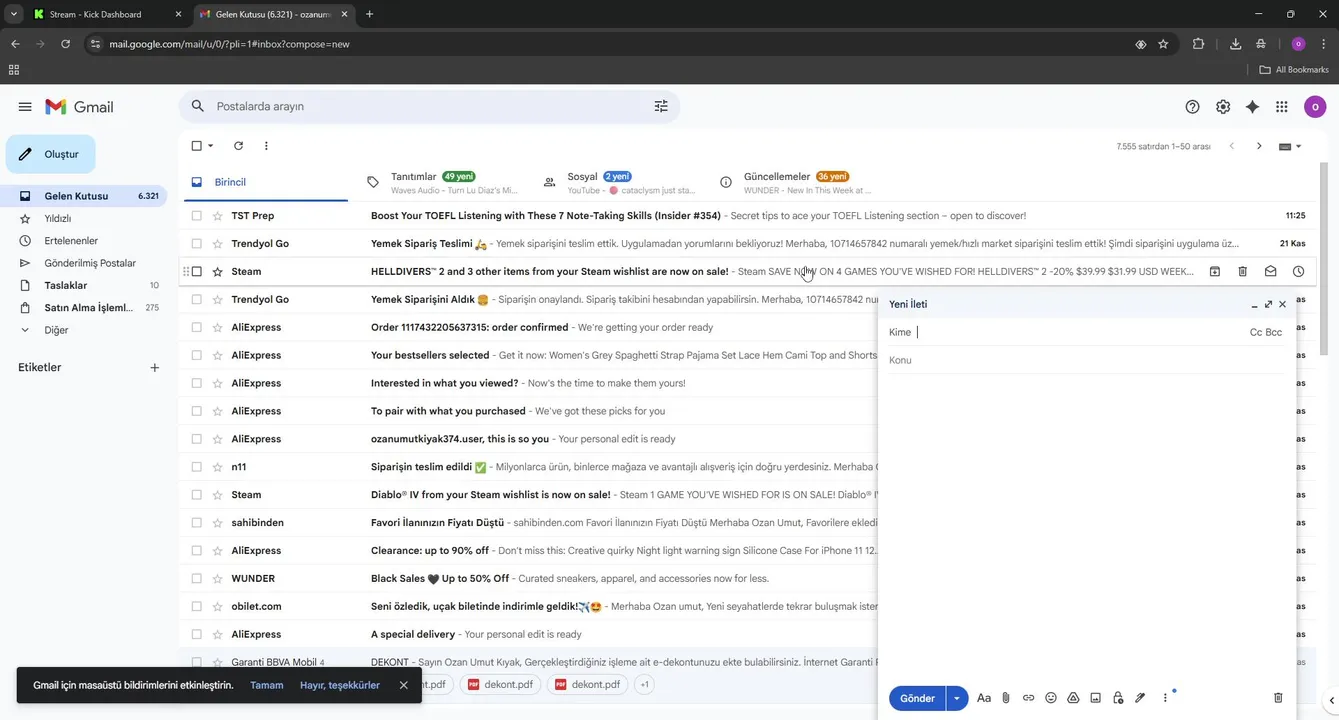Open the Gmail main menu hamburger icon
This screenshot has height=720, width=1339.
coord(25,107)
